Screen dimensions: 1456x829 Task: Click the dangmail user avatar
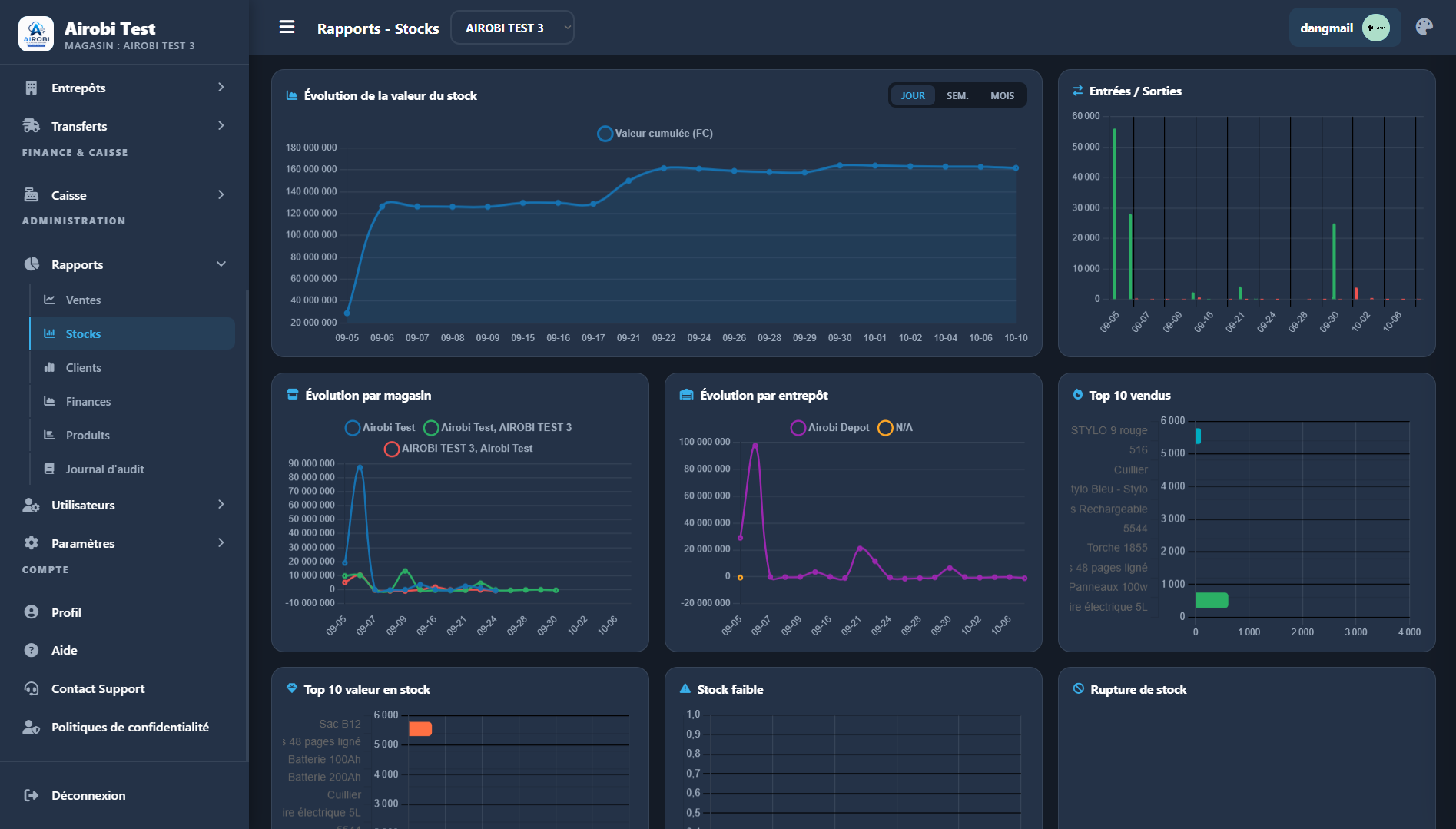click(x=1375, y=28)
